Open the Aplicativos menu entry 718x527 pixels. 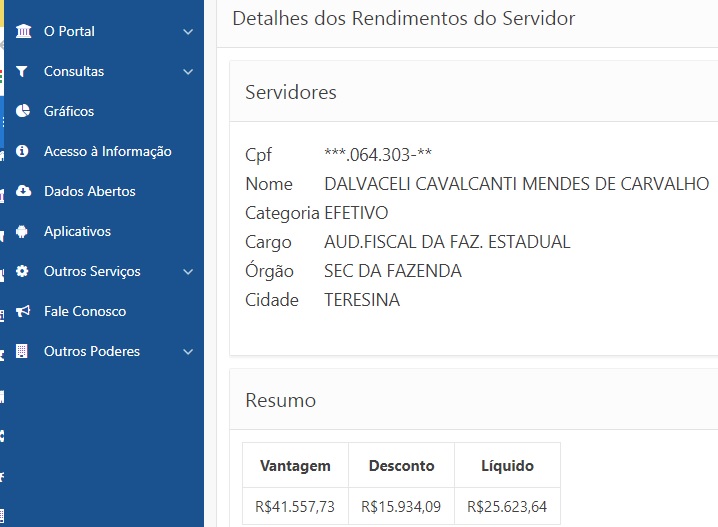pyautogui.click(x=77, y=231)
